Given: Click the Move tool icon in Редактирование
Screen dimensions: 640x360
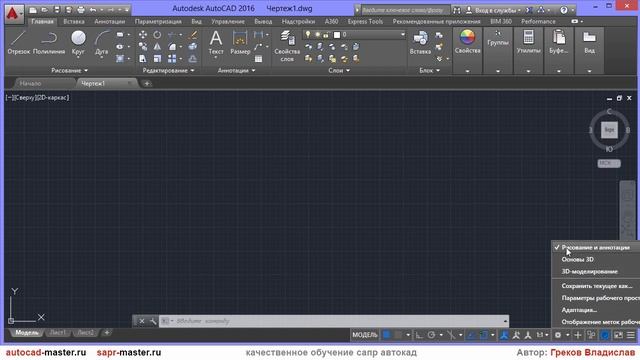Looking at the screenshot, I should pyautogui.click(x=142, y=35).
